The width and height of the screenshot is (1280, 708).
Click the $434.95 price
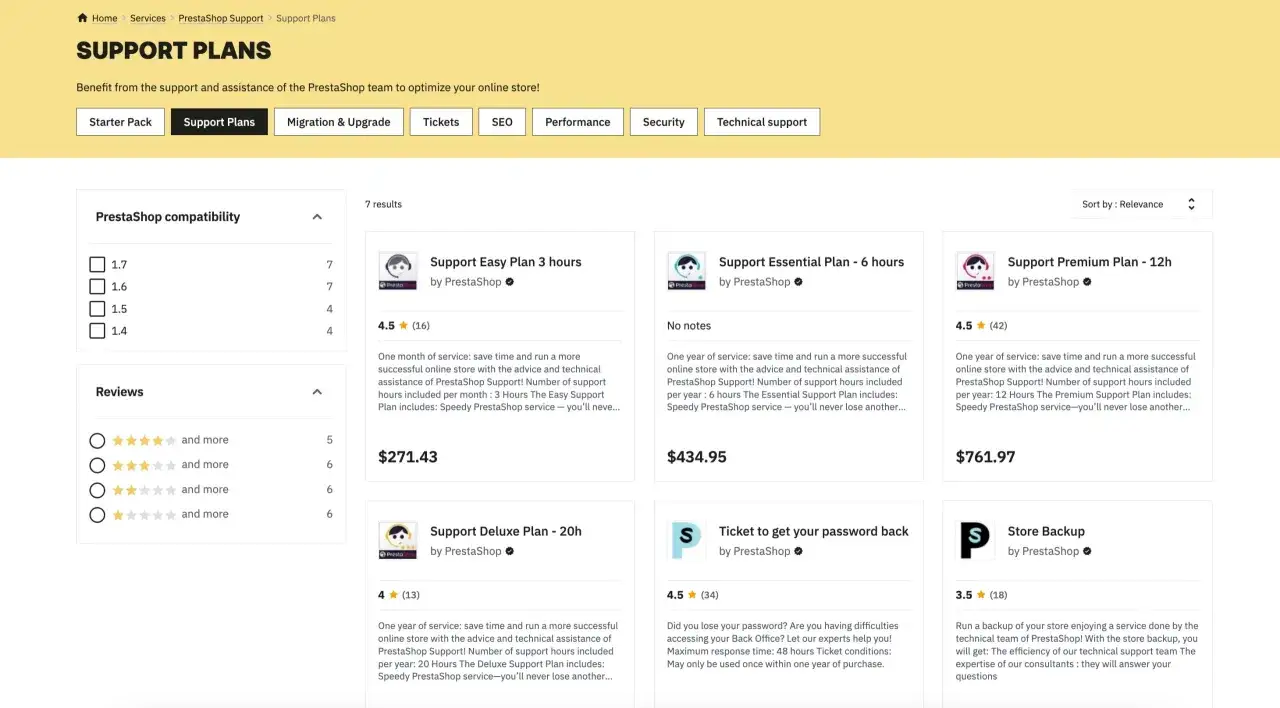697,457
